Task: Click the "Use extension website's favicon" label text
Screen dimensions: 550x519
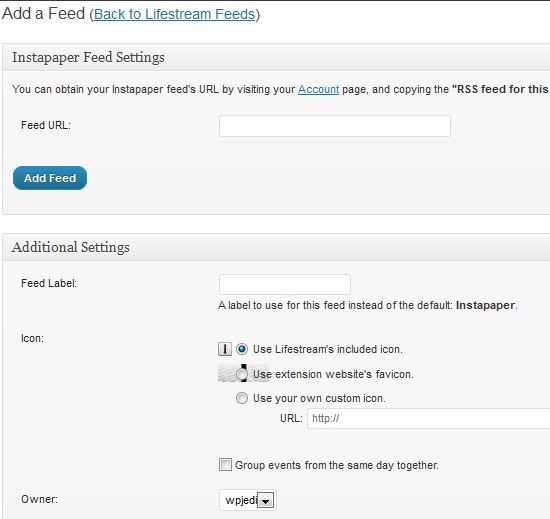Action: [333, 374]
